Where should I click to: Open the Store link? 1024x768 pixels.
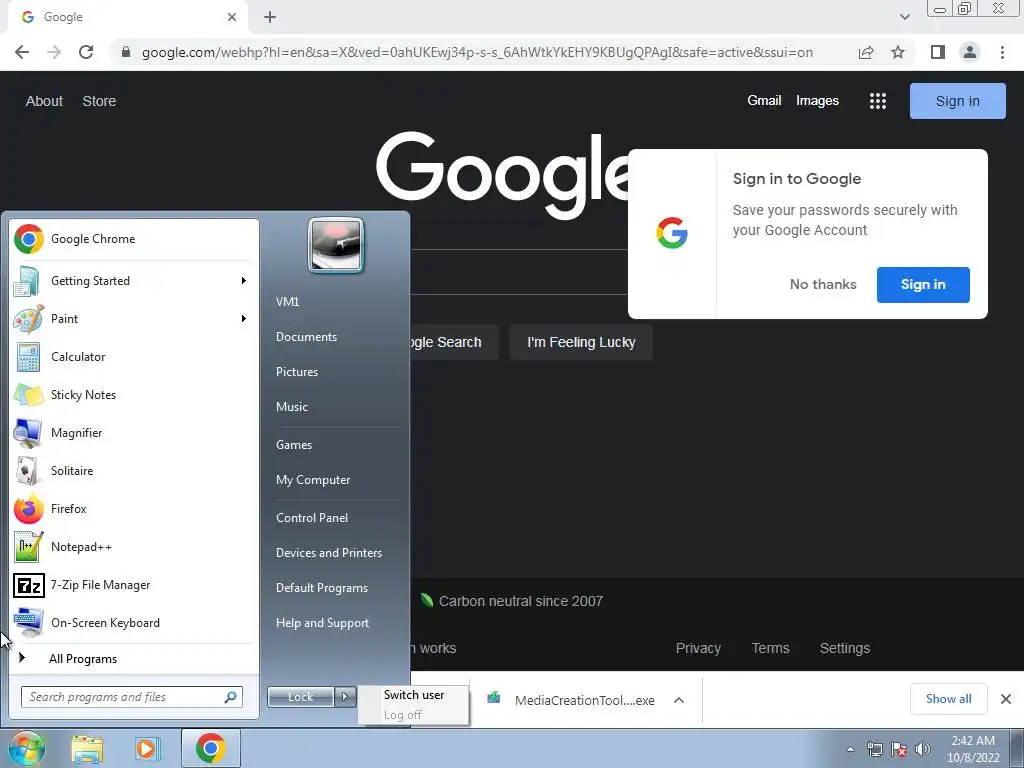pos(99,101)
